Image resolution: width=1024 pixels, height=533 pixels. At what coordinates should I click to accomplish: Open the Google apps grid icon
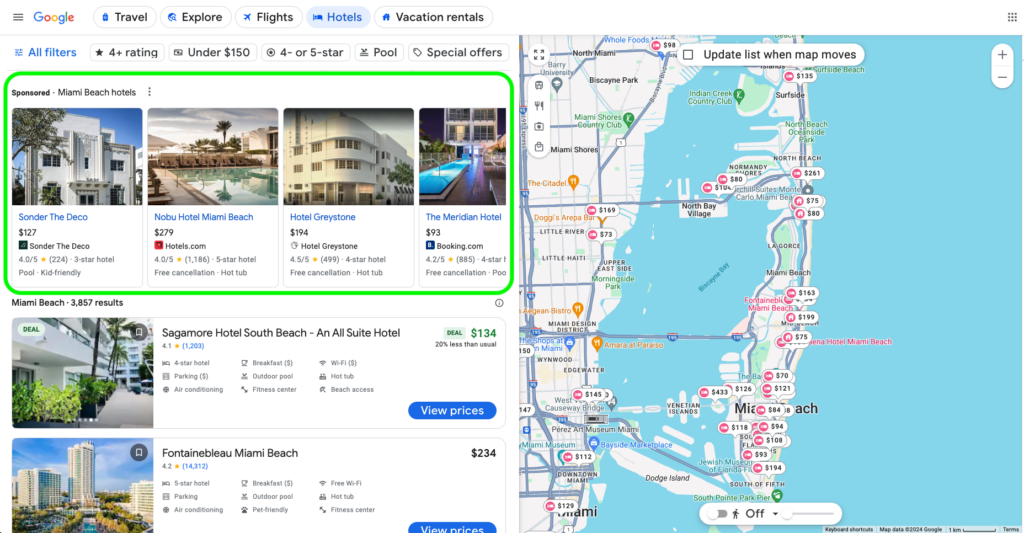tap(1012, 17)
